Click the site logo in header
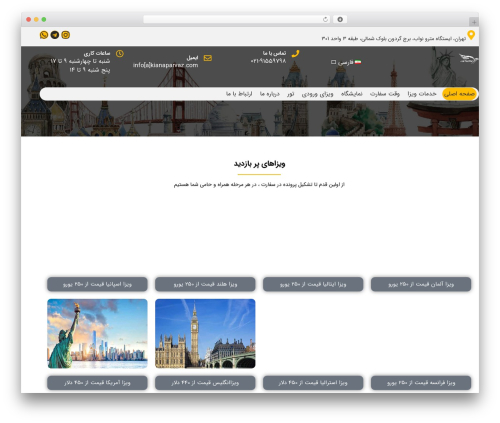This screenshot has width=500, height=423. pos(468,59)
